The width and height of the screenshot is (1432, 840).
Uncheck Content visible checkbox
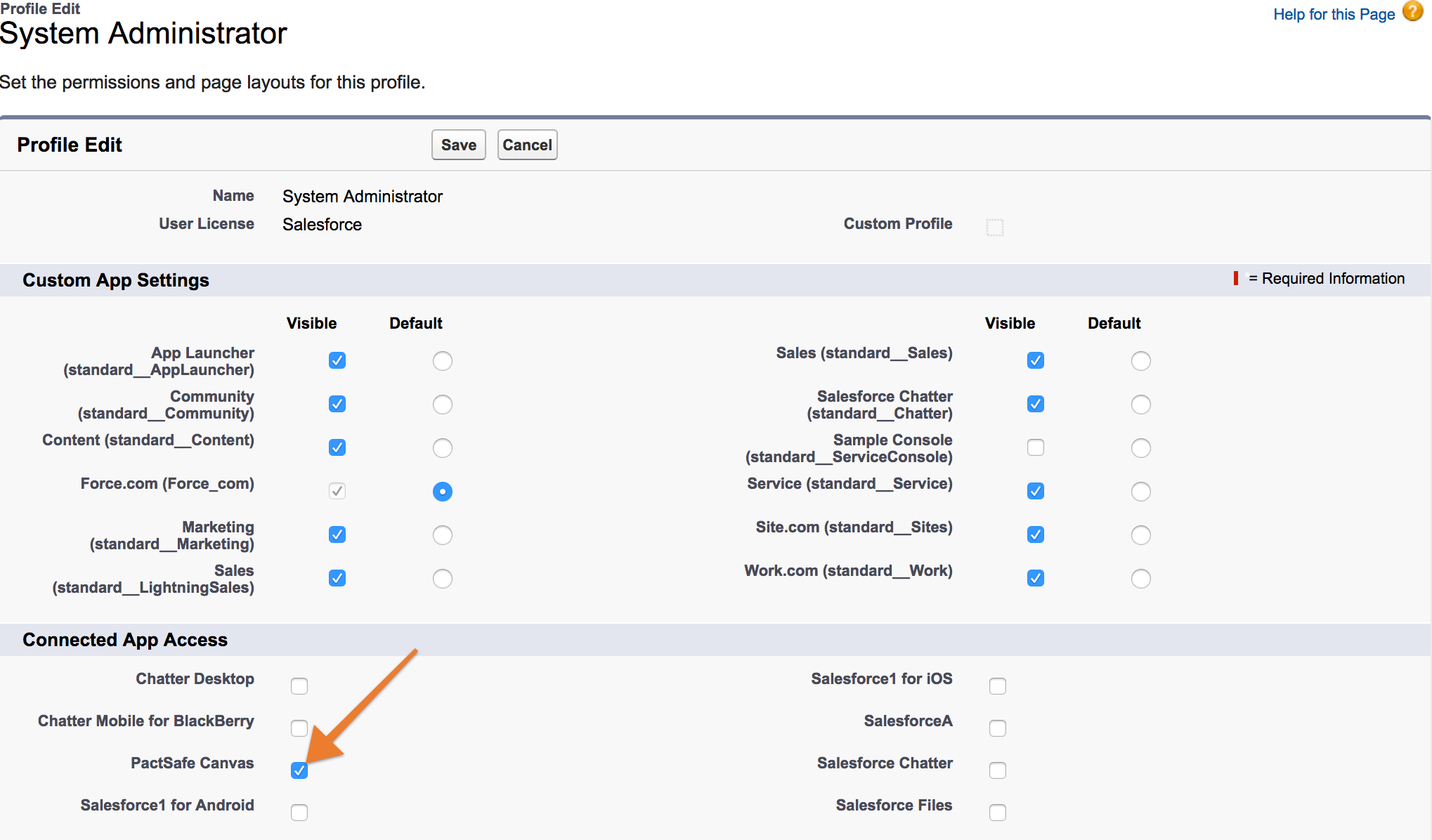click(337, 447)
